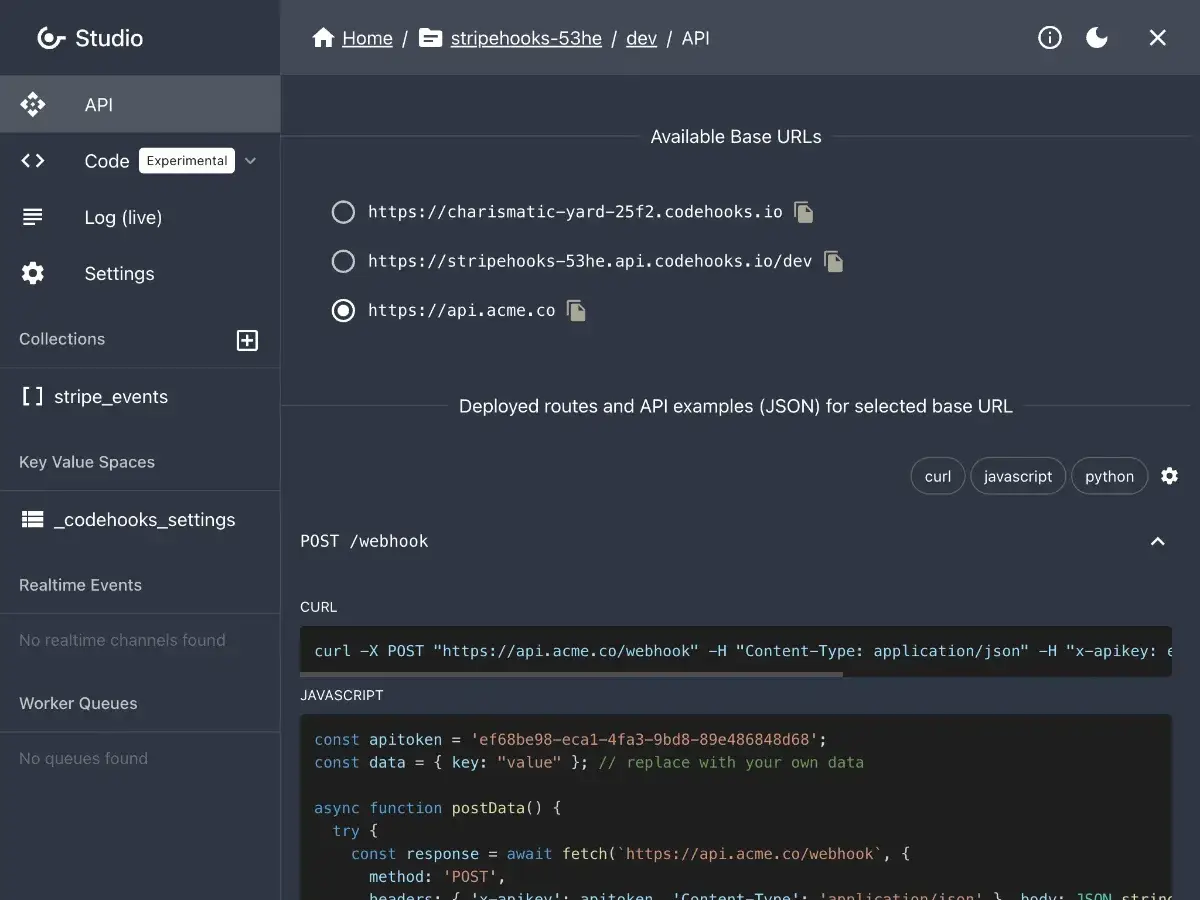Click the horizontal scrollbar under curl code

point(571,674)
